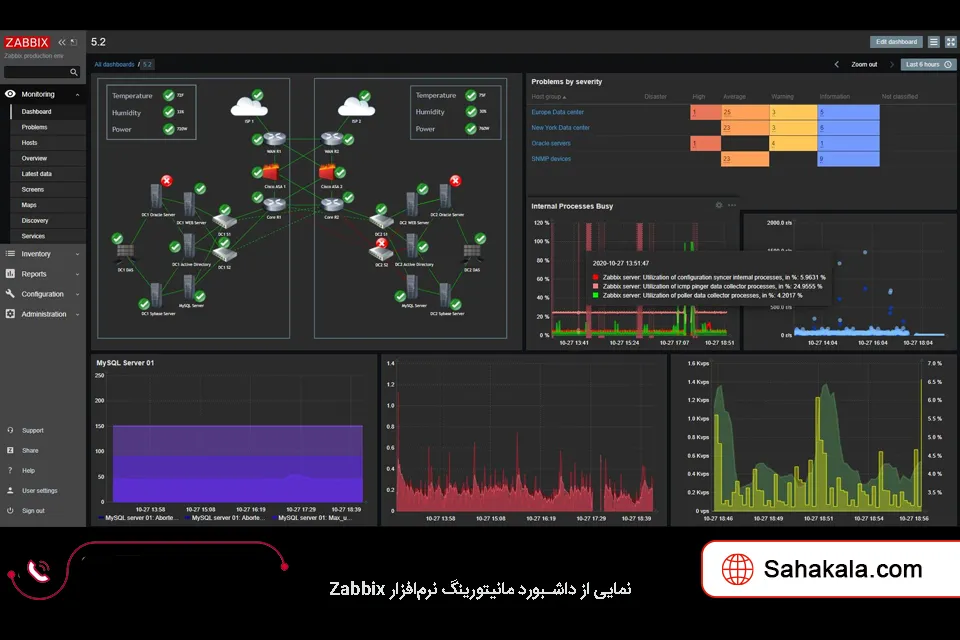Click the 5.2 breadcrumb item
960x640 pixels.
pos(147,64)
